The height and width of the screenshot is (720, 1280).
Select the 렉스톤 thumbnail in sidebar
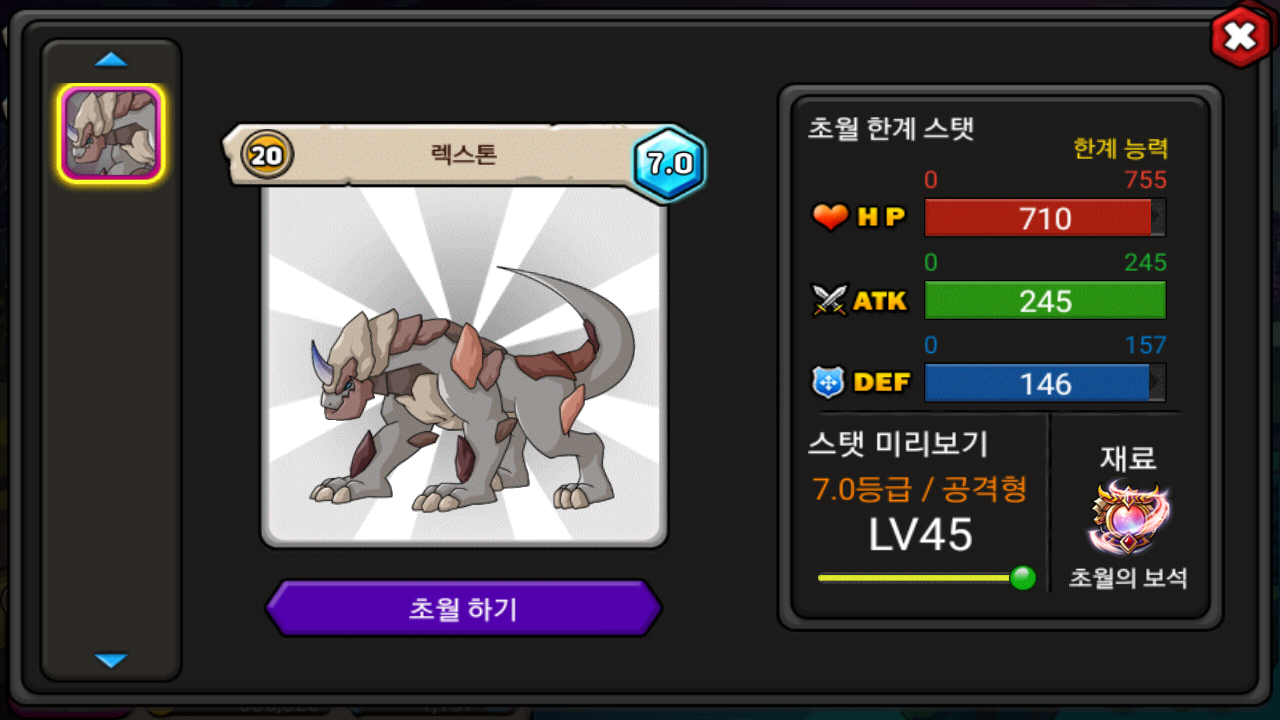point(111,133)
